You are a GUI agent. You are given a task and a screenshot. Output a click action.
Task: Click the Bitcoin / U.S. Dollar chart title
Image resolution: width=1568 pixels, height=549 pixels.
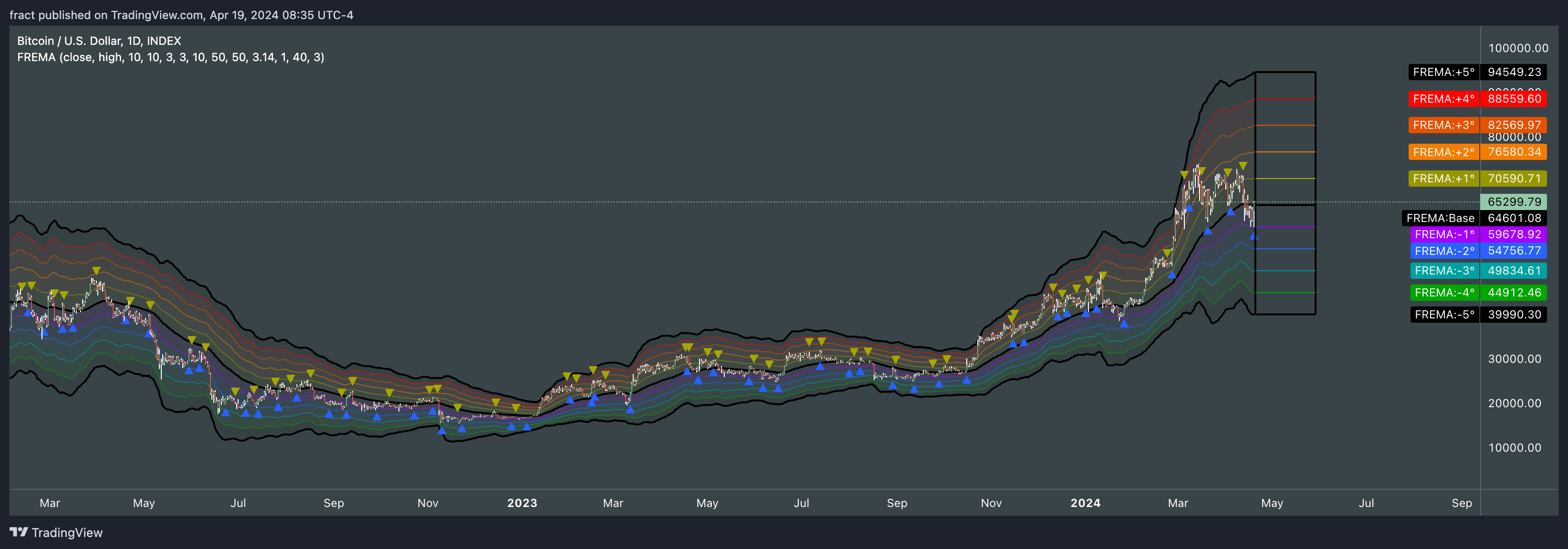99,41
